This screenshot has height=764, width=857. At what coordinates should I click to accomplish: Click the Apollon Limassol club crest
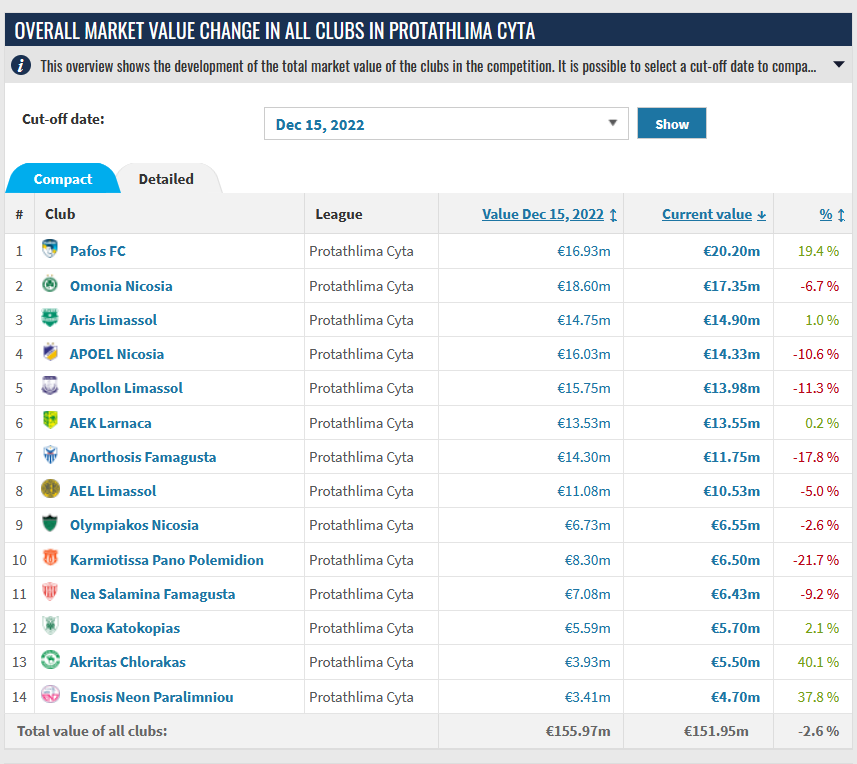pos(50,386)
